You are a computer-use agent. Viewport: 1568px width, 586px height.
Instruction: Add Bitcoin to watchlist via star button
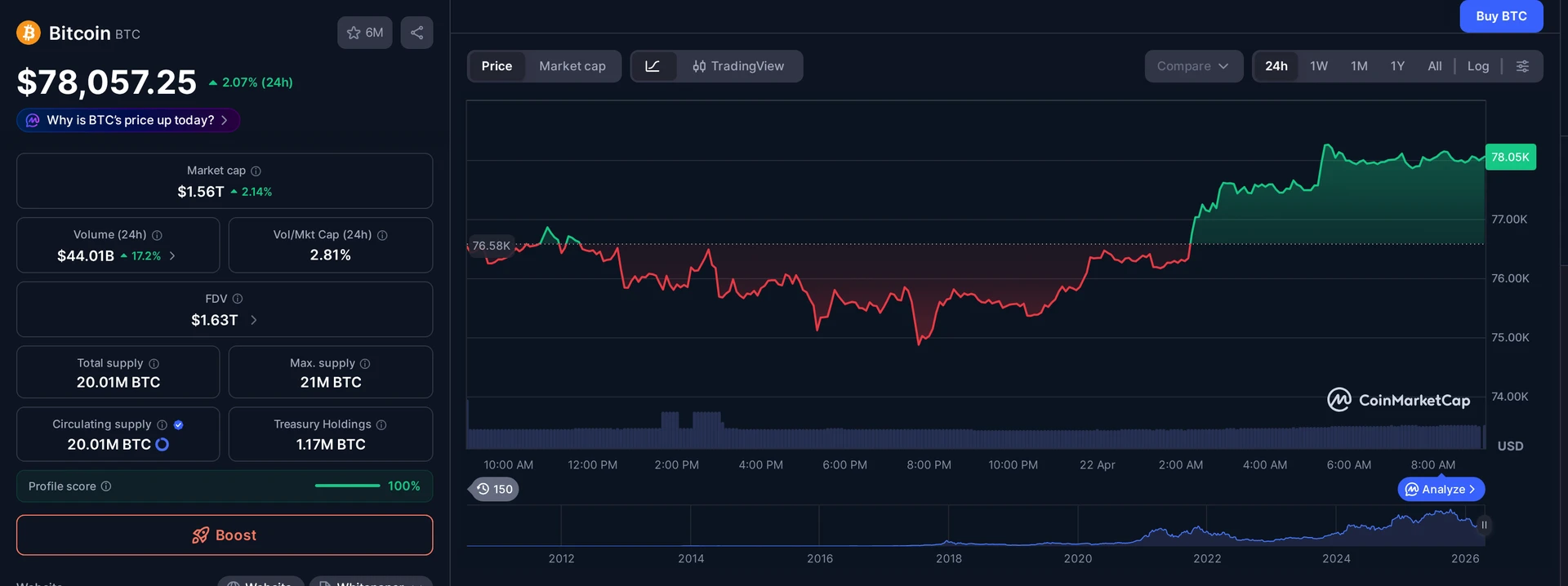[365, 33]
